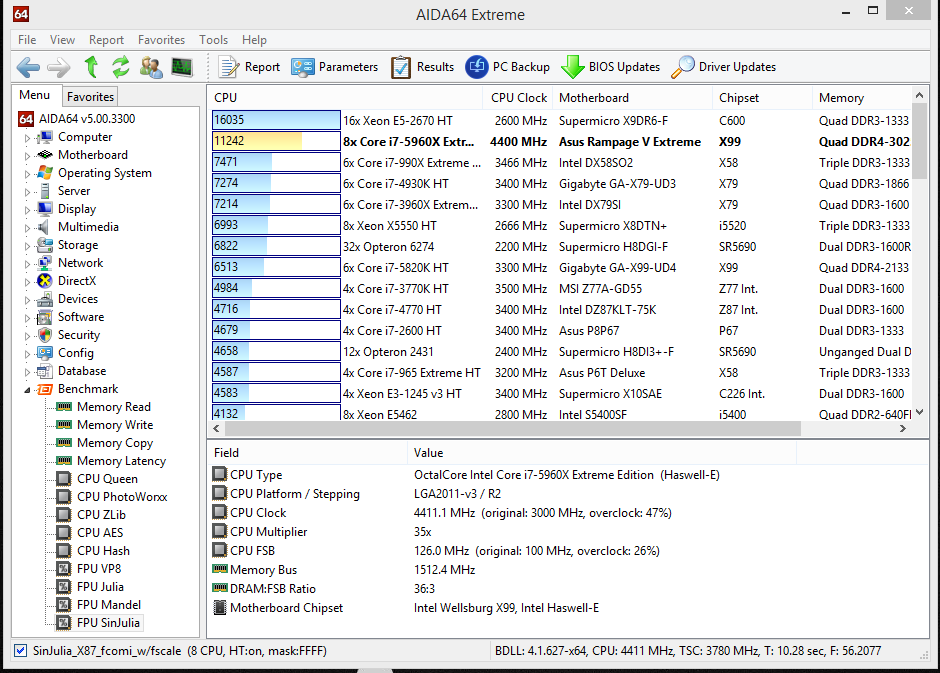The height and width of the screenshot is (673, 940).
Task: Open the CPU Queen benchmark
Action: (107, 478)
